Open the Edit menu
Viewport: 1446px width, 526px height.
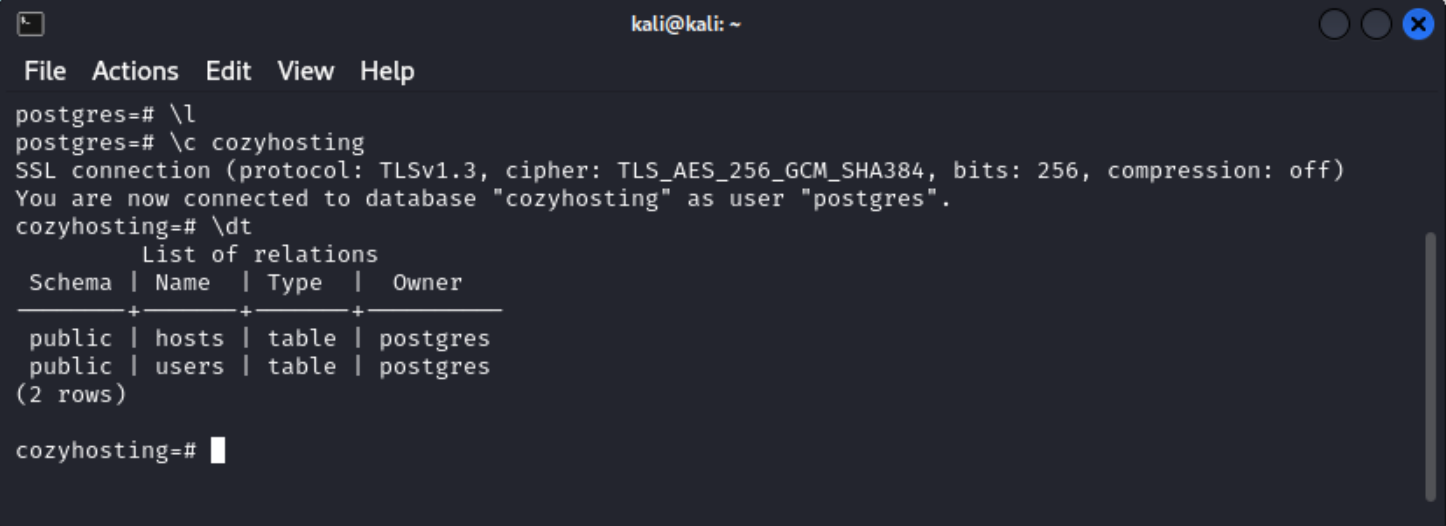[x=228, y=71]
